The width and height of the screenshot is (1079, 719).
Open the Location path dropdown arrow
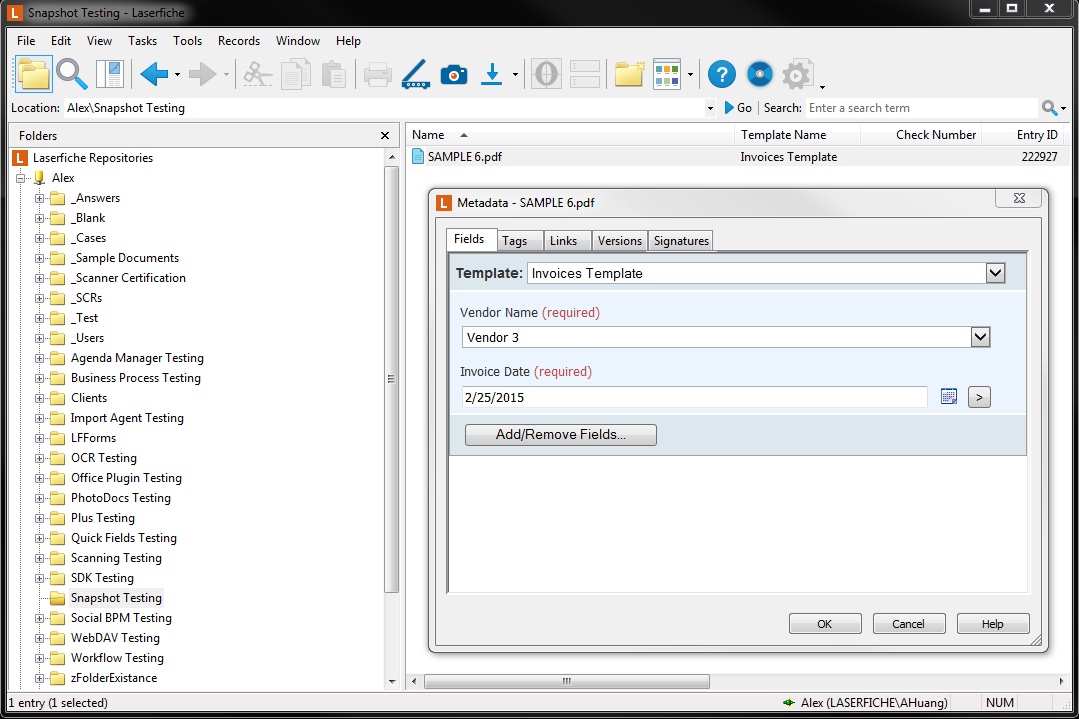coord(710,108)
